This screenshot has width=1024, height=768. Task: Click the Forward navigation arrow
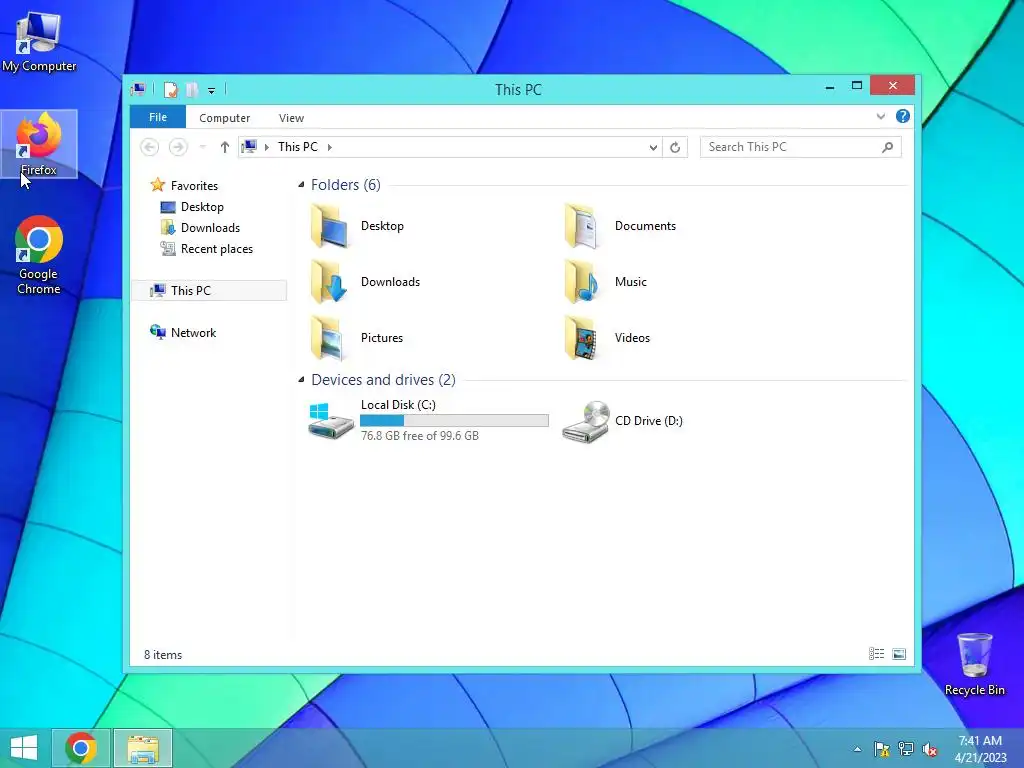click(178, 147)
